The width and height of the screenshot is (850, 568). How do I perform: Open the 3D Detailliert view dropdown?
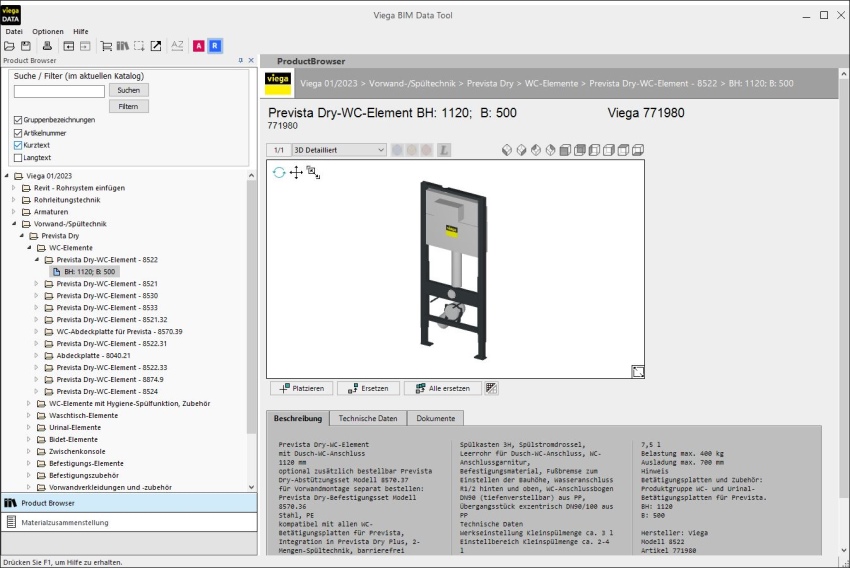[x=339, y=150]
